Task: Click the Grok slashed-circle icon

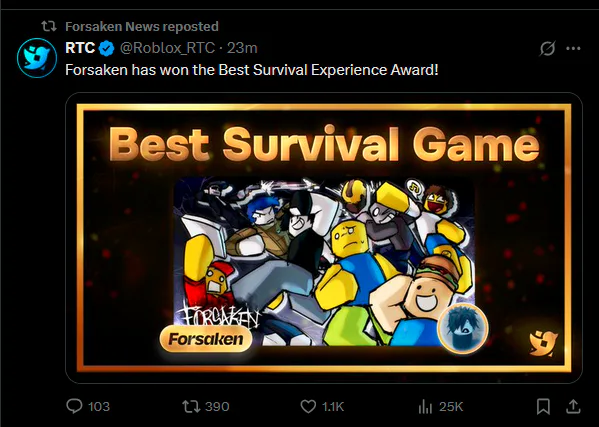Action: (x=547, y=49)
